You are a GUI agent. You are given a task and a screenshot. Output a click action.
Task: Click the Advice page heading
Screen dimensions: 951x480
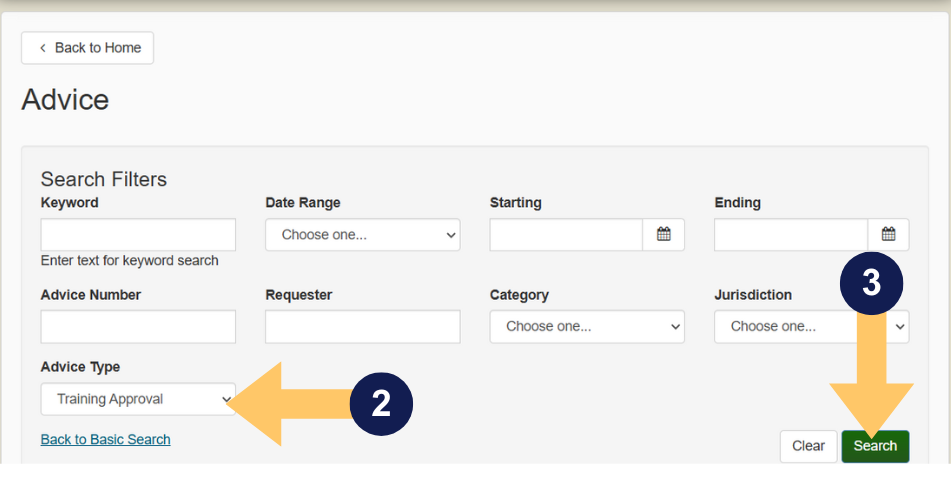65,100
